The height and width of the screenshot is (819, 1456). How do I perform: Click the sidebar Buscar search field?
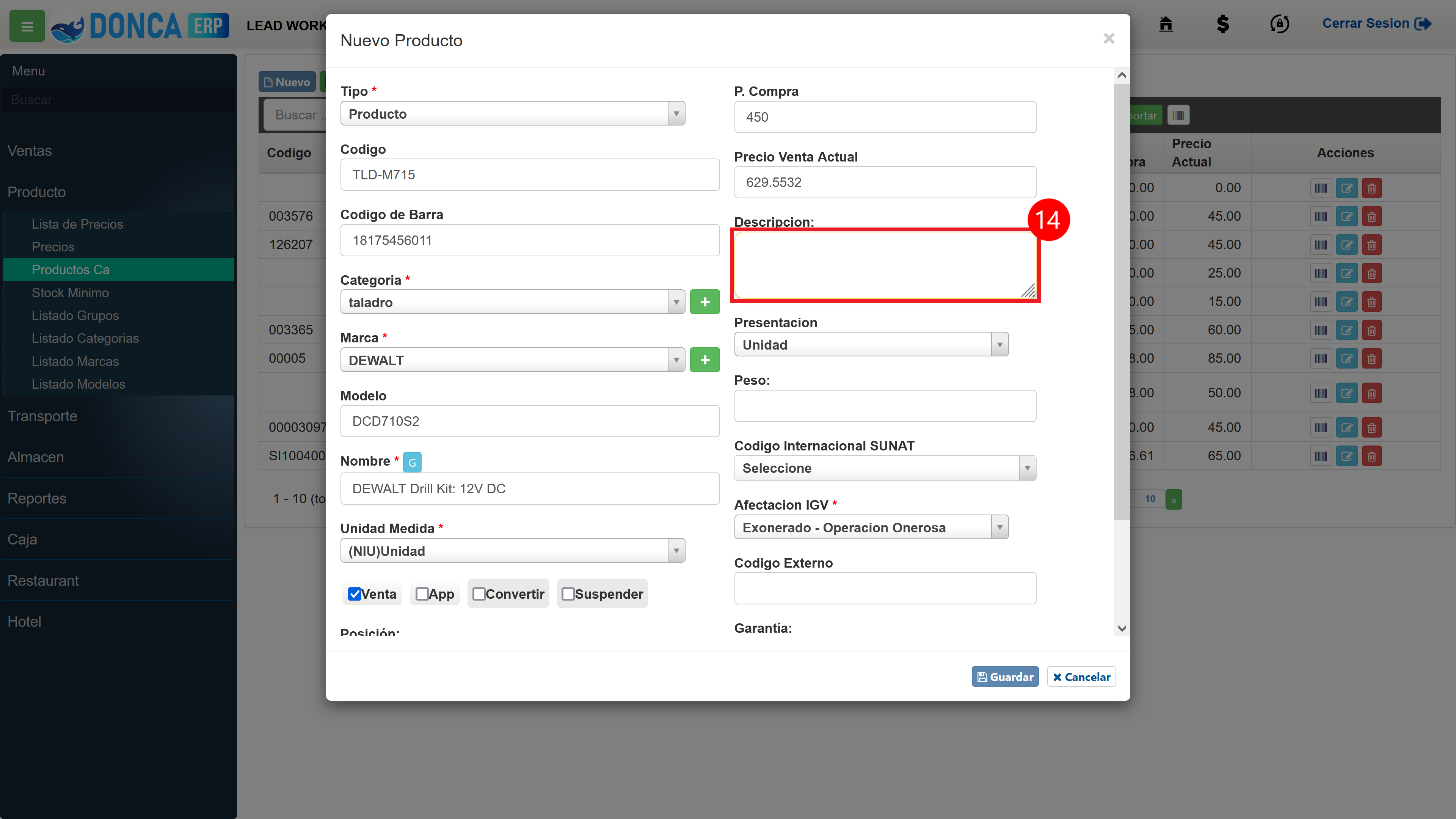[118, 100]
